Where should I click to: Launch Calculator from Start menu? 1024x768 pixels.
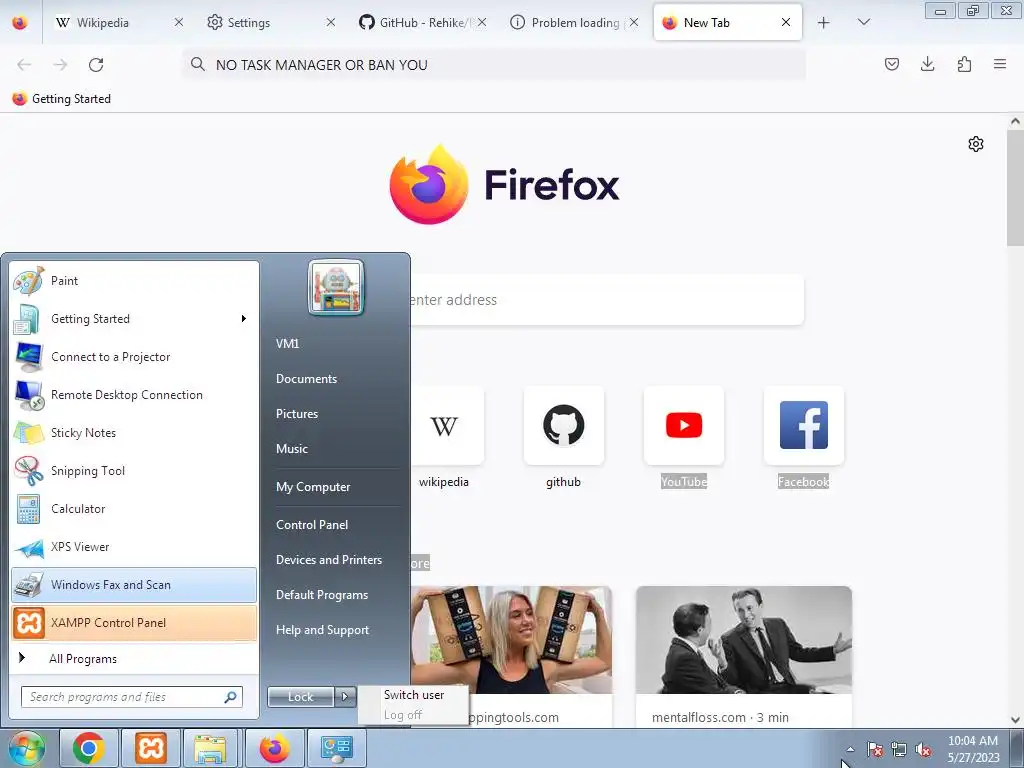click(134, 509)
